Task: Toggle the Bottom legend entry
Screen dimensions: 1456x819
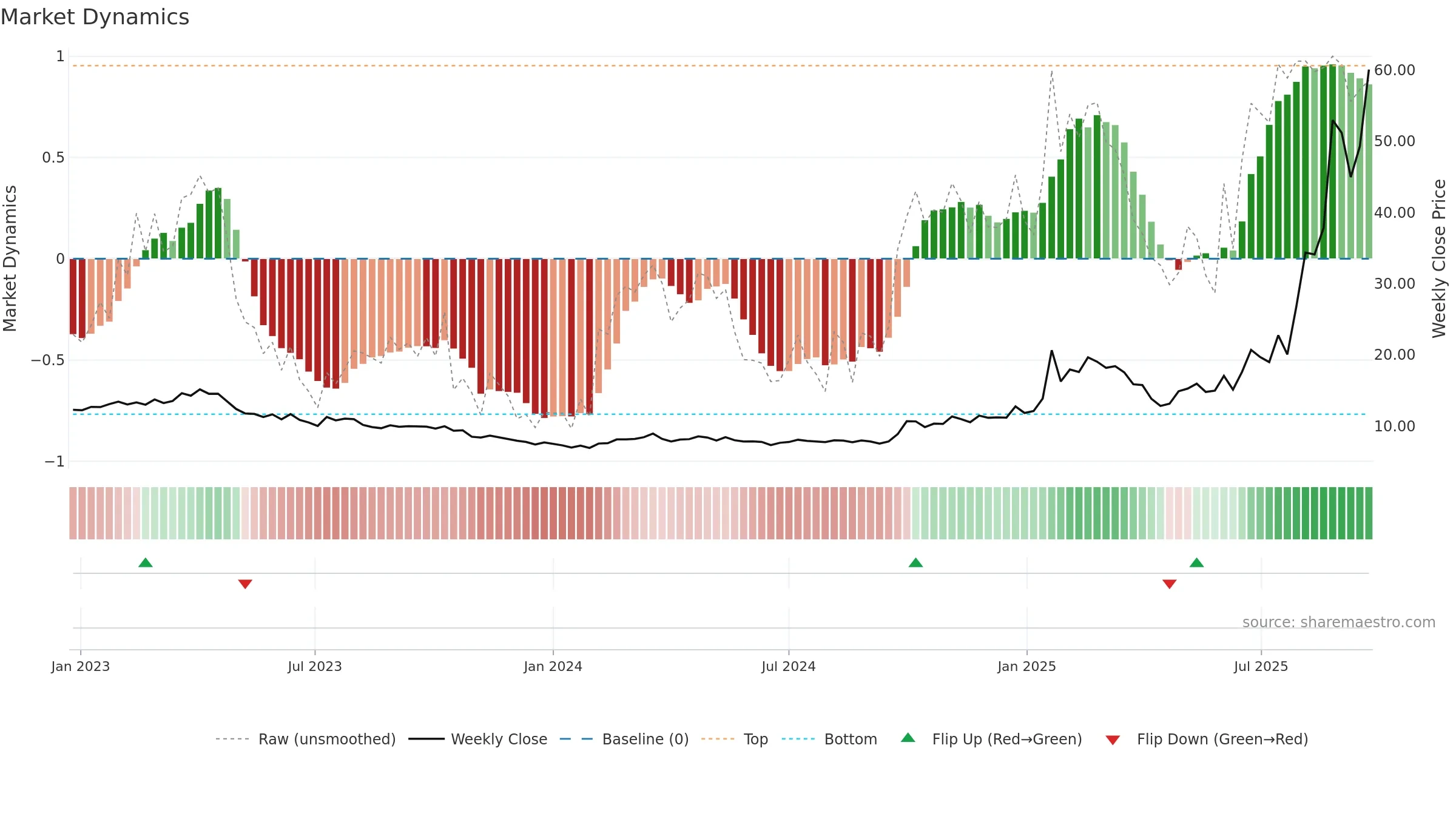Action: click(x=830, y=739)
